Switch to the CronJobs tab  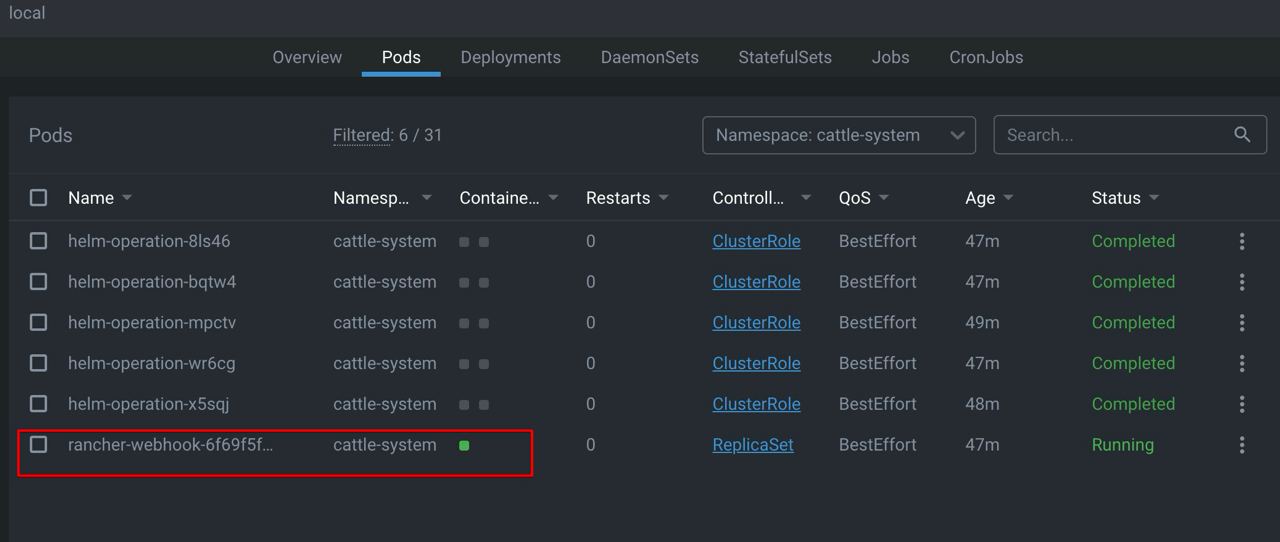(x=986, y=57)
